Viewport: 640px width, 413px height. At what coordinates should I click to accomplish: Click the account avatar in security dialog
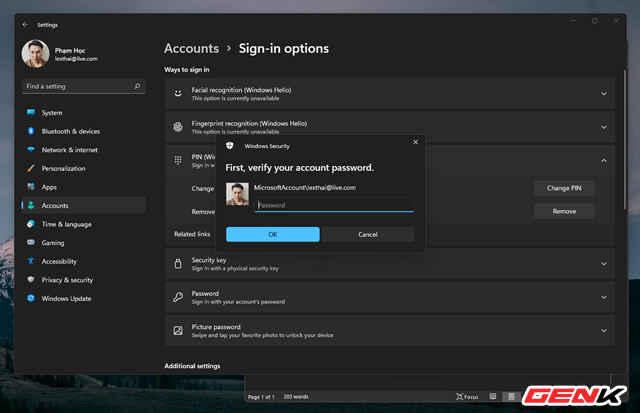coord(237,194)
